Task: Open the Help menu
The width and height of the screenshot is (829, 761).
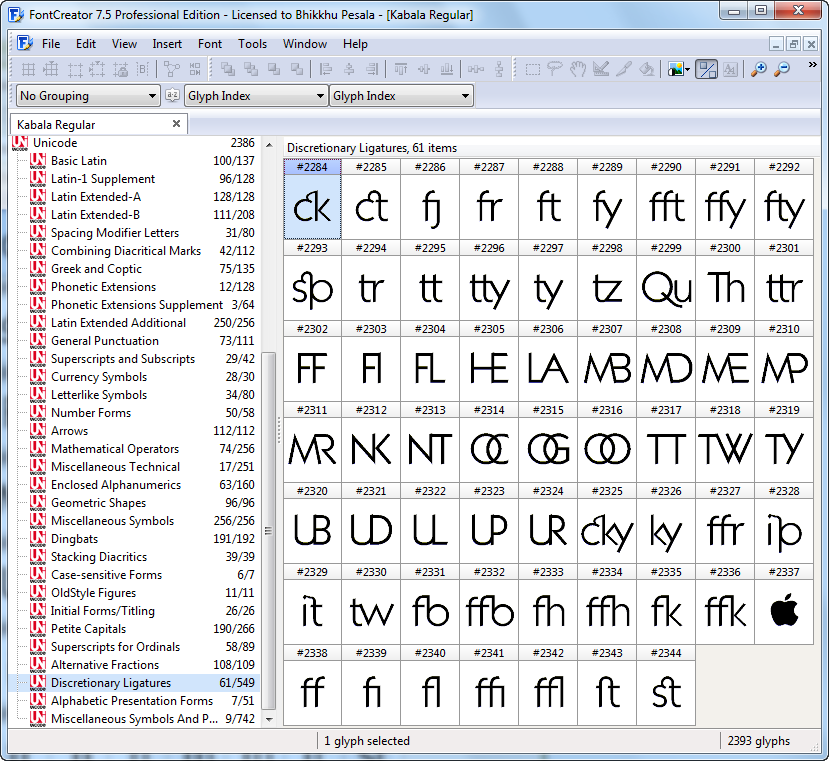Action: pyautogui.click(x=355, y=44)
